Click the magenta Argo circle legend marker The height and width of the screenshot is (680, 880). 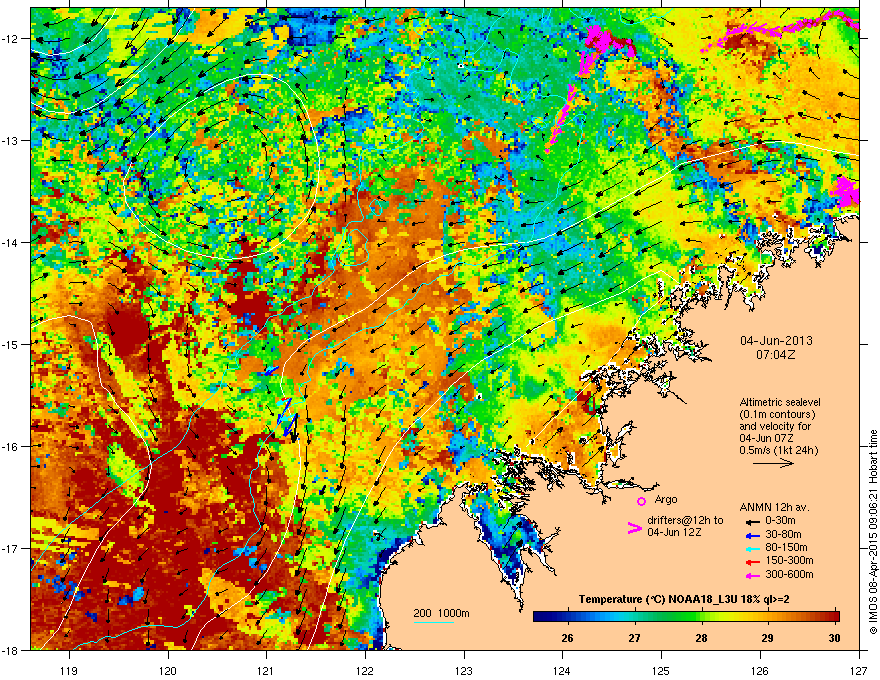641,501
